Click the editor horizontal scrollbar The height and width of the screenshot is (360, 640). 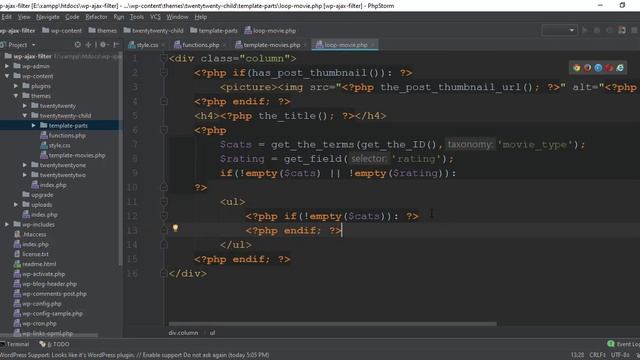(x=333, y=324)
